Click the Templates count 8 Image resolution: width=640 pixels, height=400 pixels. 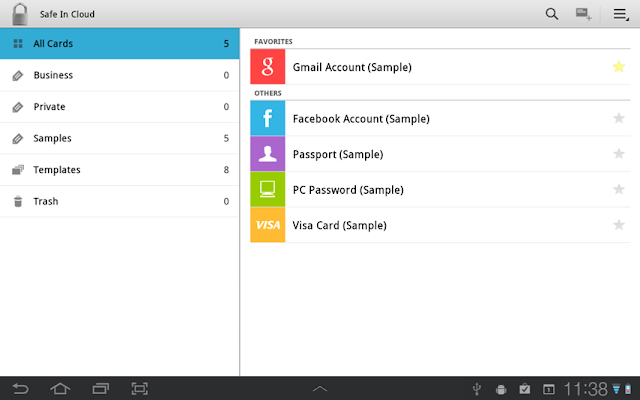[226, 170]
